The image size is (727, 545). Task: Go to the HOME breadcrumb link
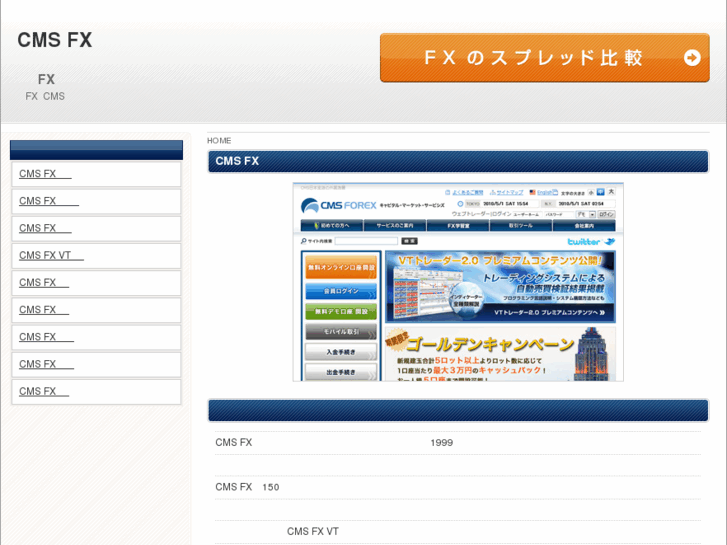click(219, 141)
